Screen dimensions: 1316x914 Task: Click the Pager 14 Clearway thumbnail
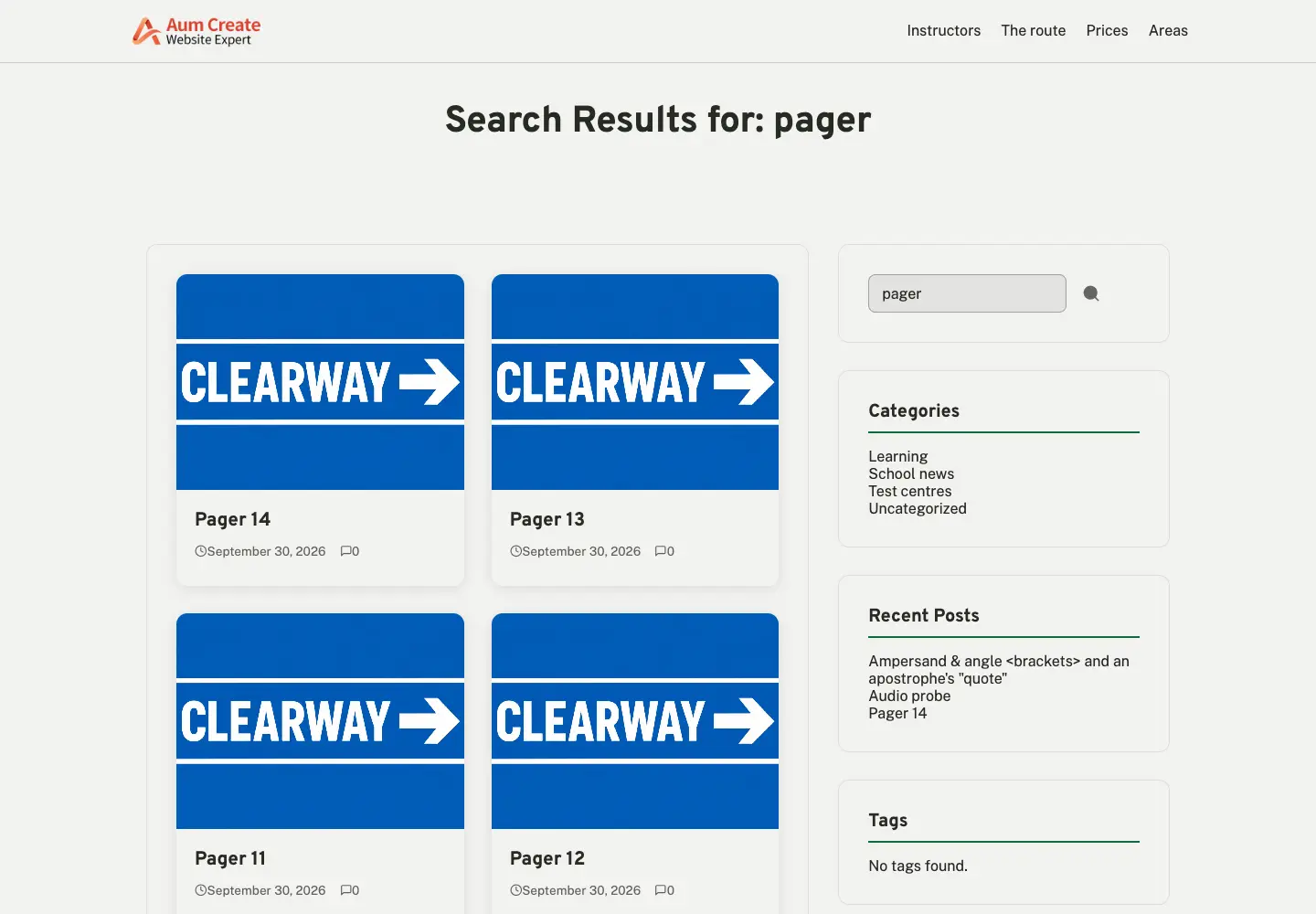[320, 382]
